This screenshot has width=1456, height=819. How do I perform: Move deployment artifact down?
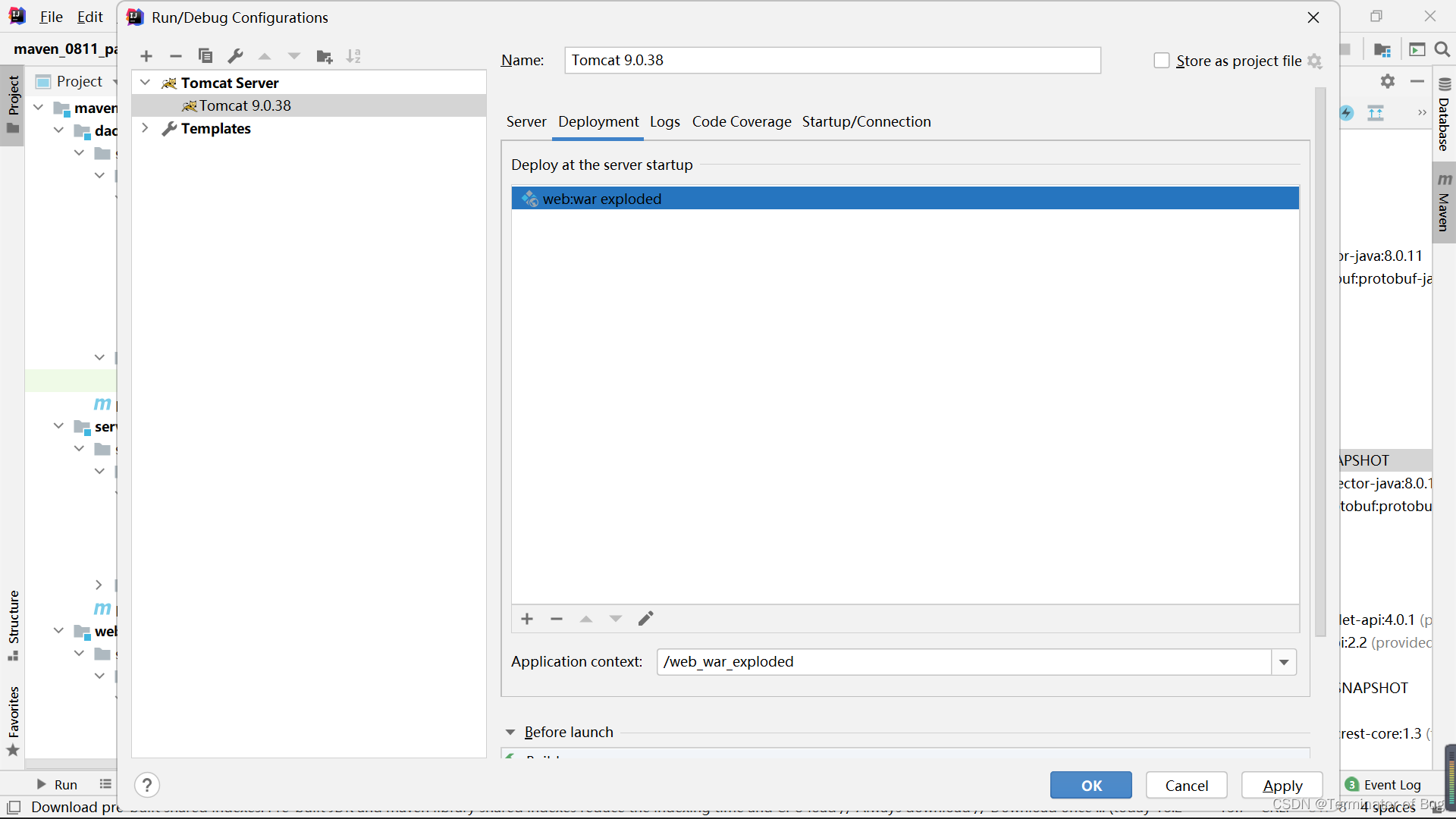[616, 619]
